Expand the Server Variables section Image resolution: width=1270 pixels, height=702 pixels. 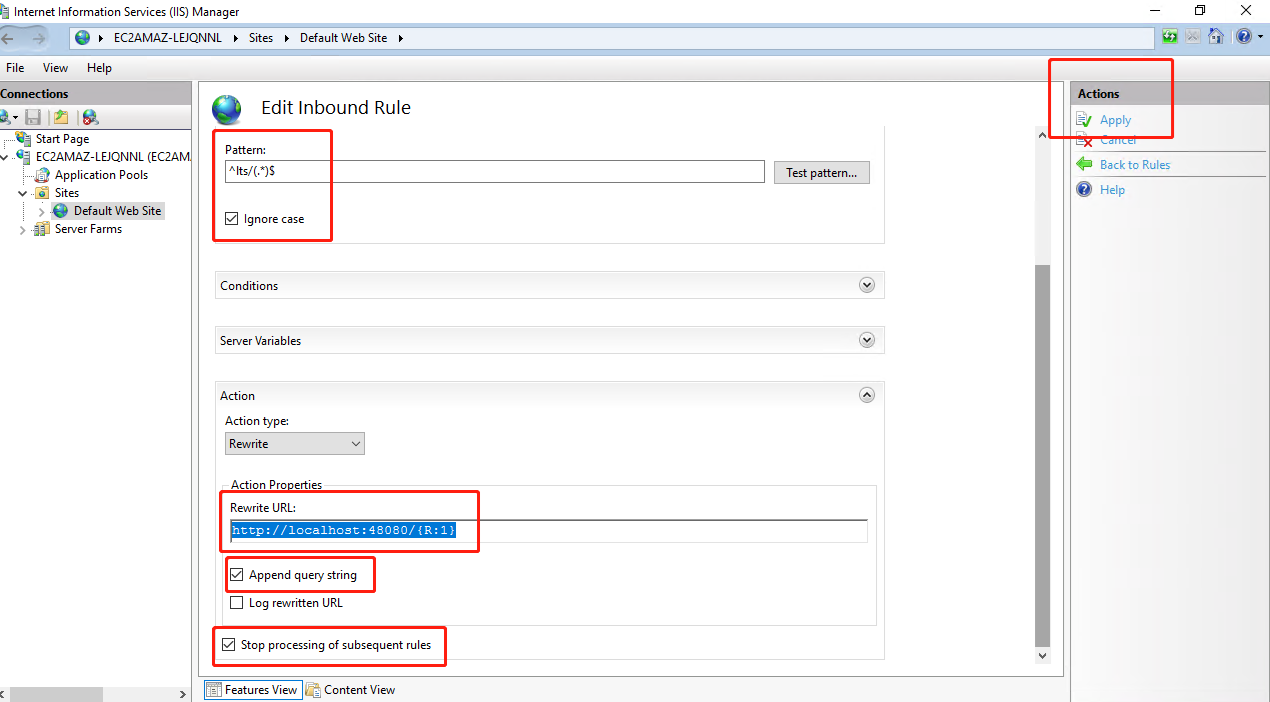point(867,340)
